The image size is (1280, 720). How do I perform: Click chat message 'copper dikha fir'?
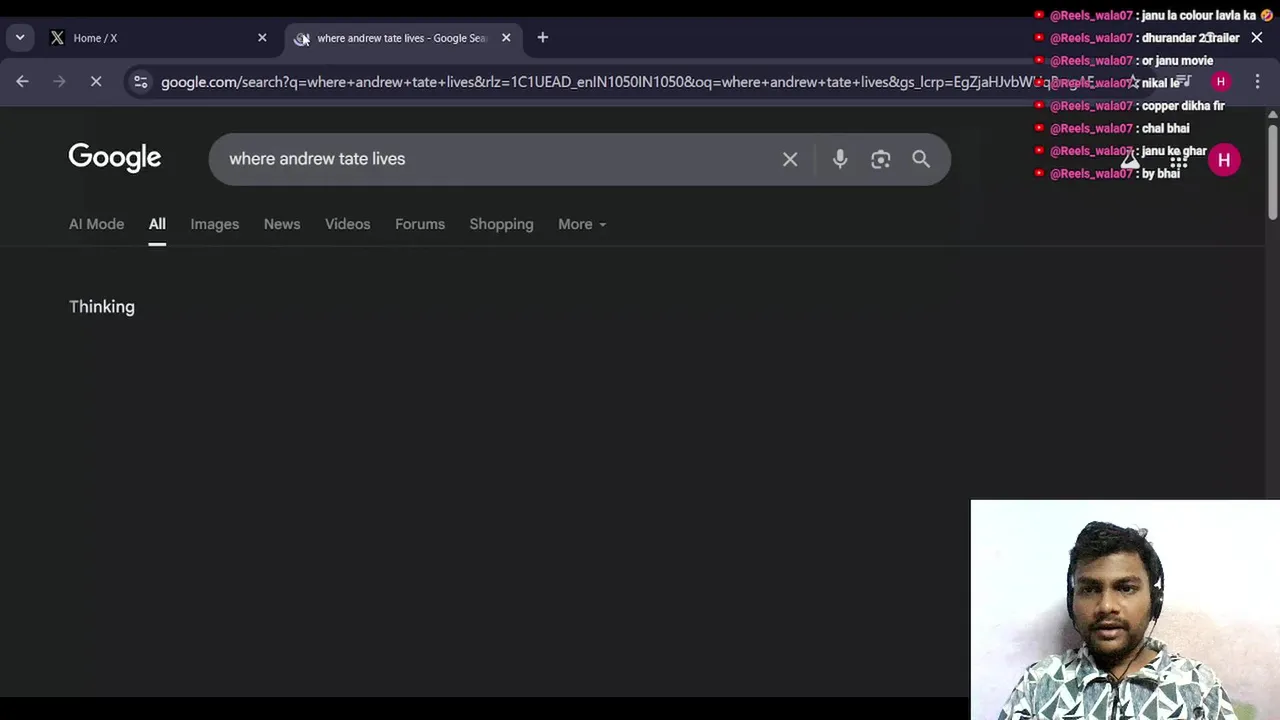(x=1183, y=106)
